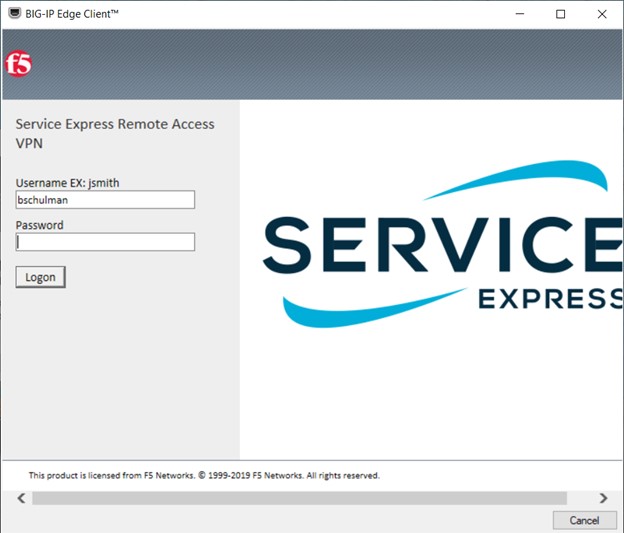
Task: Close the BIG-IP Edge Client window
Action: click(602, 14)
